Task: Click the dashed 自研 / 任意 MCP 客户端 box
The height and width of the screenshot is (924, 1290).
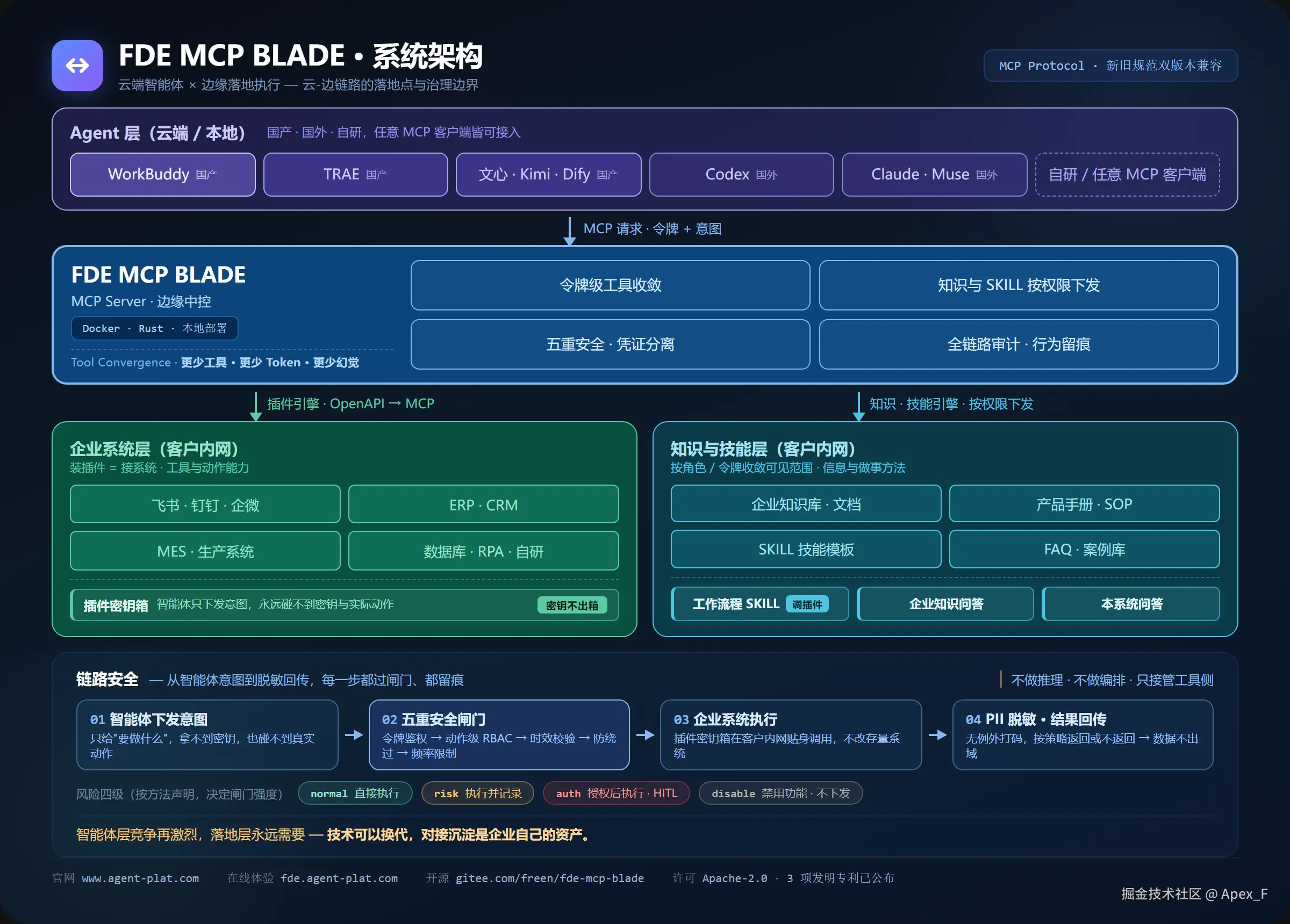Action: click(1127, 175)
